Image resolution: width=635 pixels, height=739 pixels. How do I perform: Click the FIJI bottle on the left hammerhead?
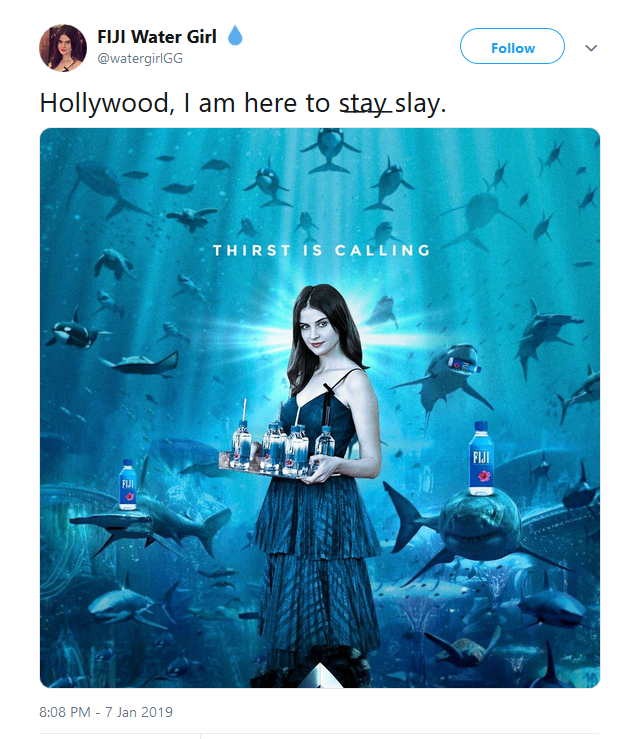pos(127,485)
